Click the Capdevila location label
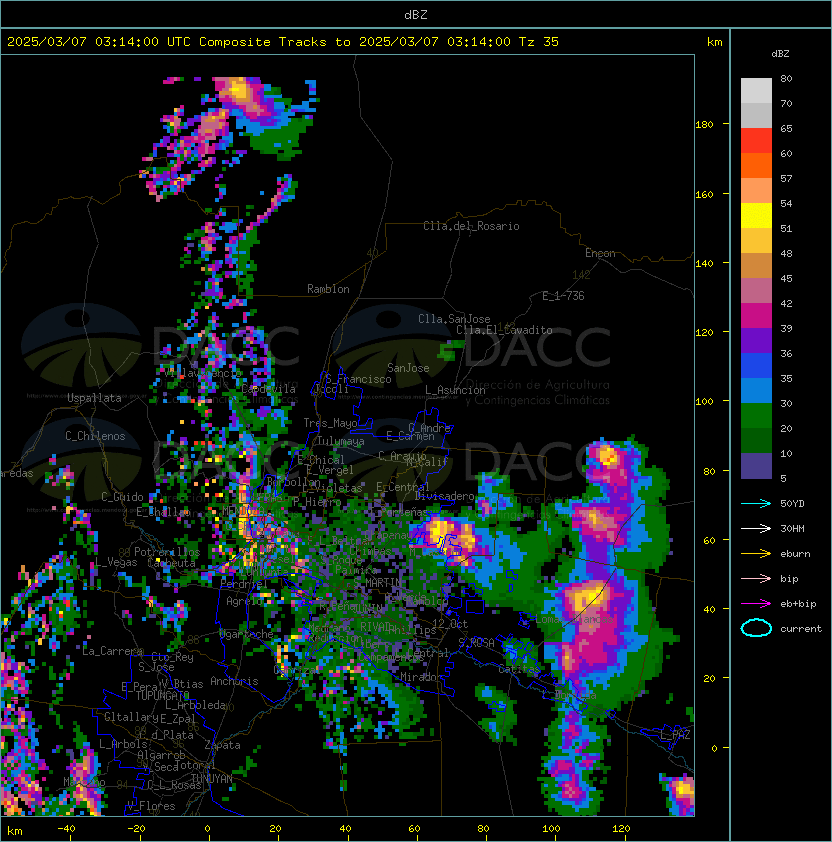Viewport: 832px width, 842px height. click(268, 389)
